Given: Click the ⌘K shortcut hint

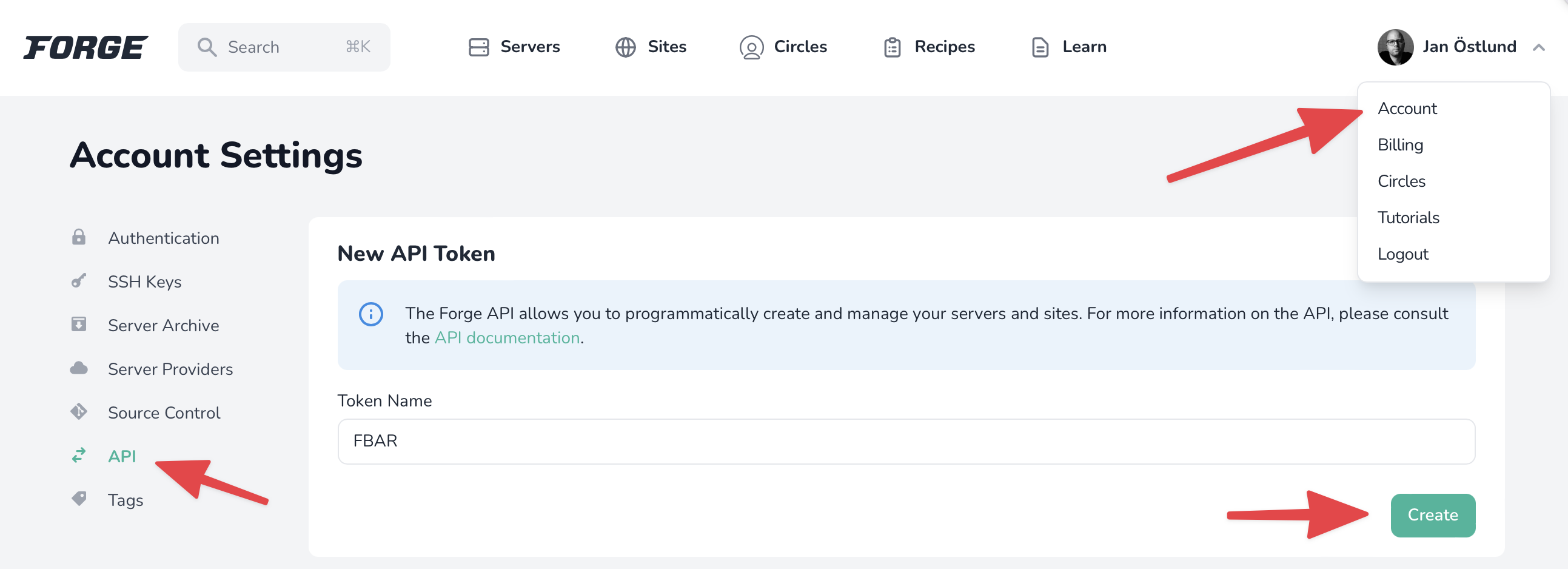Looking at the screenshot, I should click(357, 47).
